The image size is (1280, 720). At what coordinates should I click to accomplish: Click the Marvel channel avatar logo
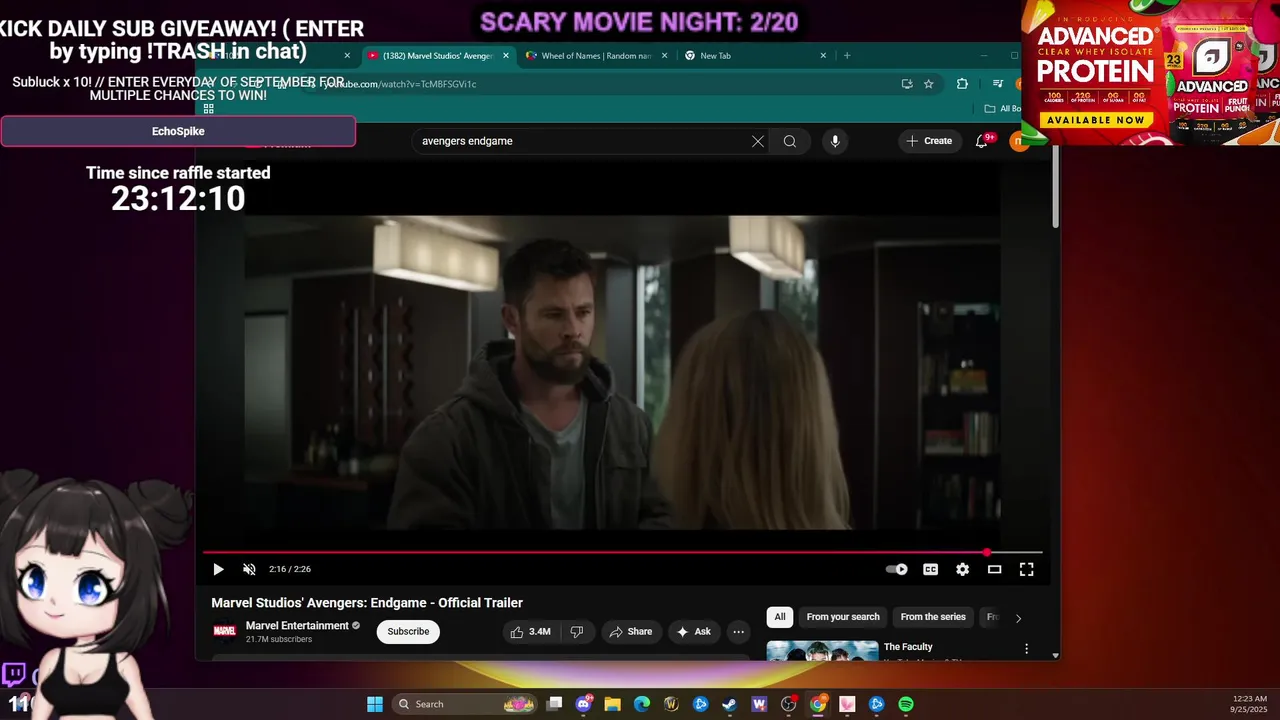[225, 631]
